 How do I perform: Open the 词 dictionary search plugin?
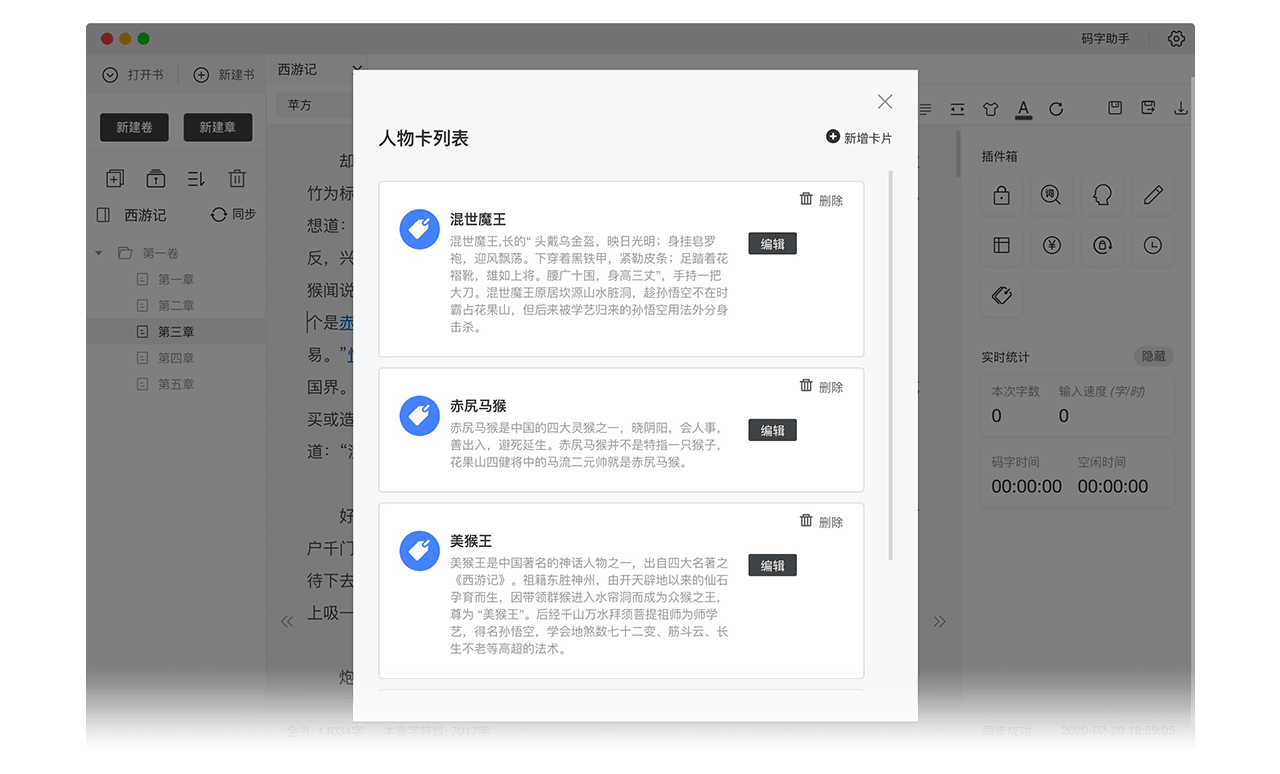pyautogui.click(x=1051, y=196)
